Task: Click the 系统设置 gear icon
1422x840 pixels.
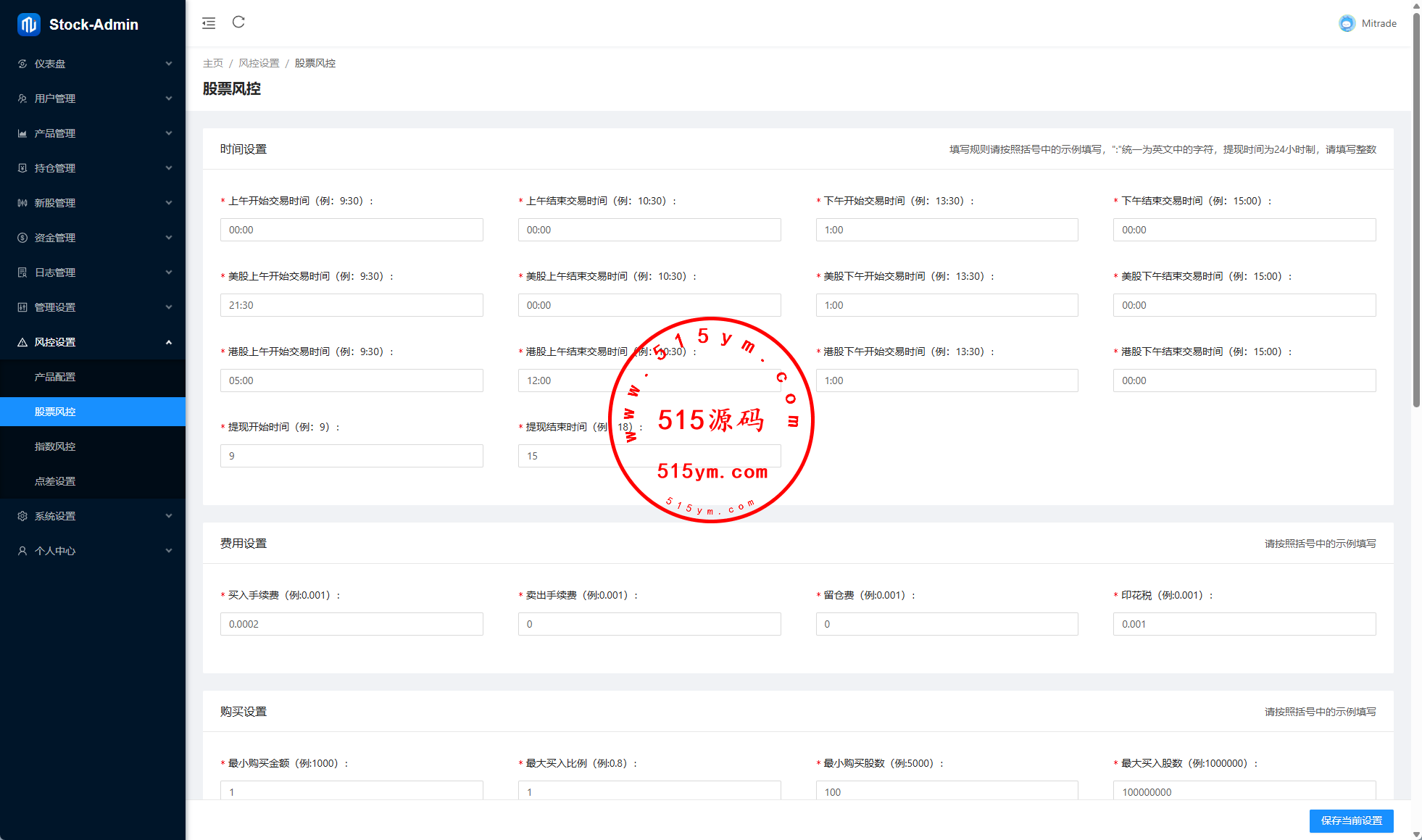Action: (22, 516)
